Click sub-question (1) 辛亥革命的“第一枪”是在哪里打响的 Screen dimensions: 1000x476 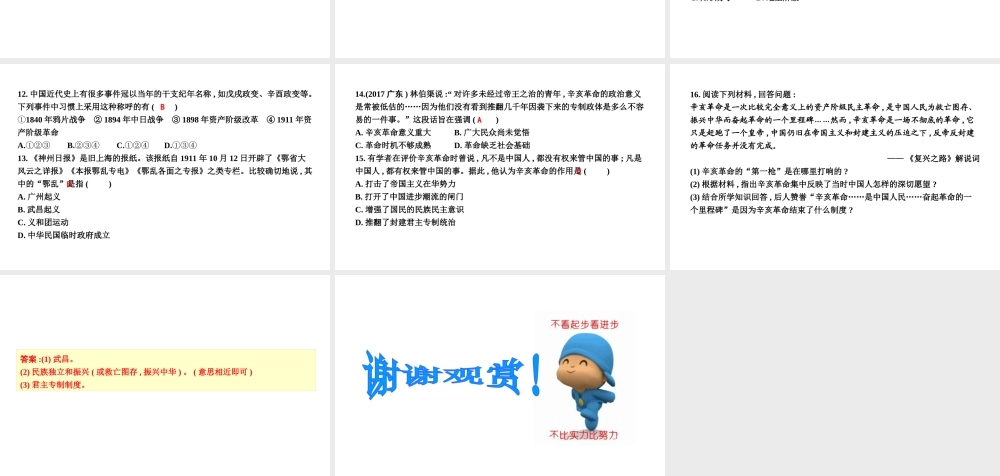coord(769,171)
